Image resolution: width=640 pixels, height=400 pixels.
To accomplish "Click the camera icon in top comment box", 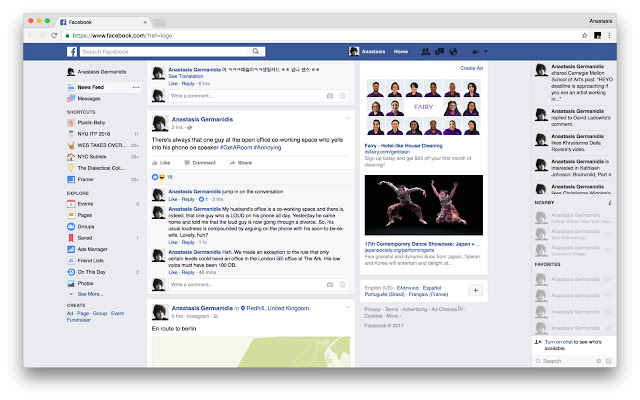I will (330, 96).
